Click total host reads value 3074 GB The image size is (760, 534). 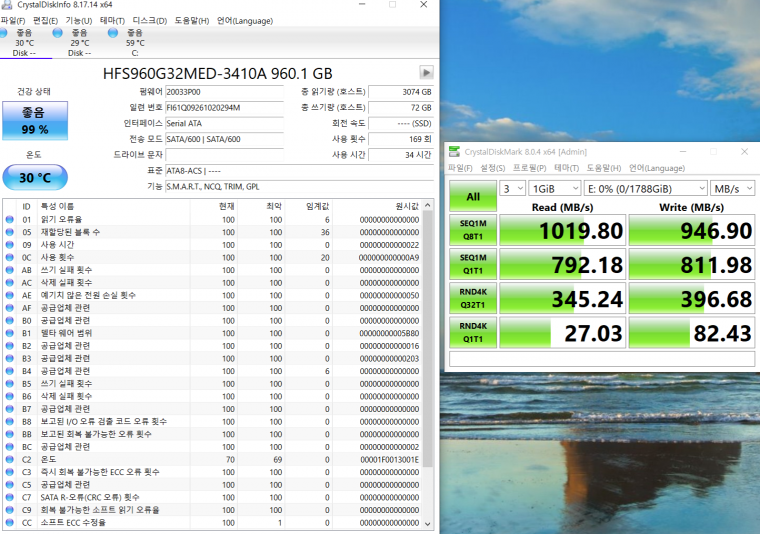point(401,92)
